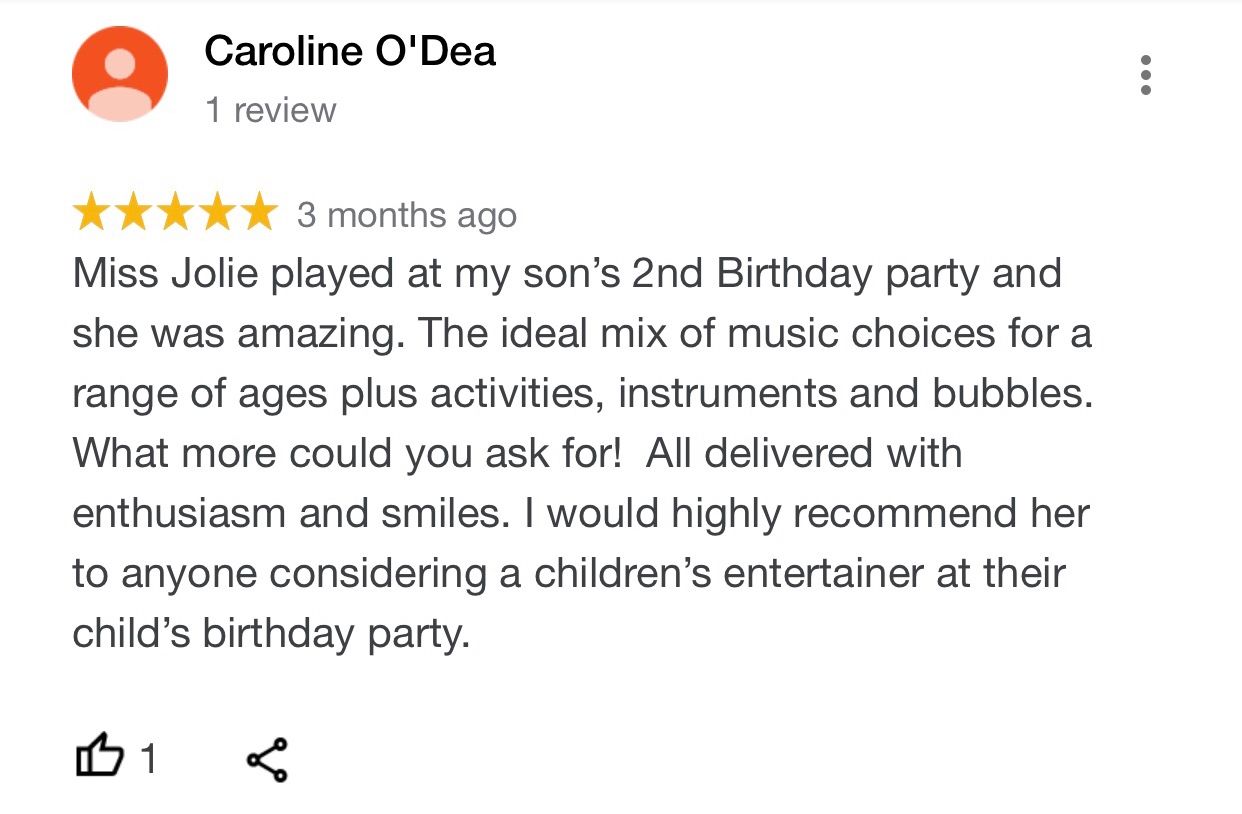
Task: Open Caroline O'Dea's reviewer profile name
Action: click(x=350, y=51)
